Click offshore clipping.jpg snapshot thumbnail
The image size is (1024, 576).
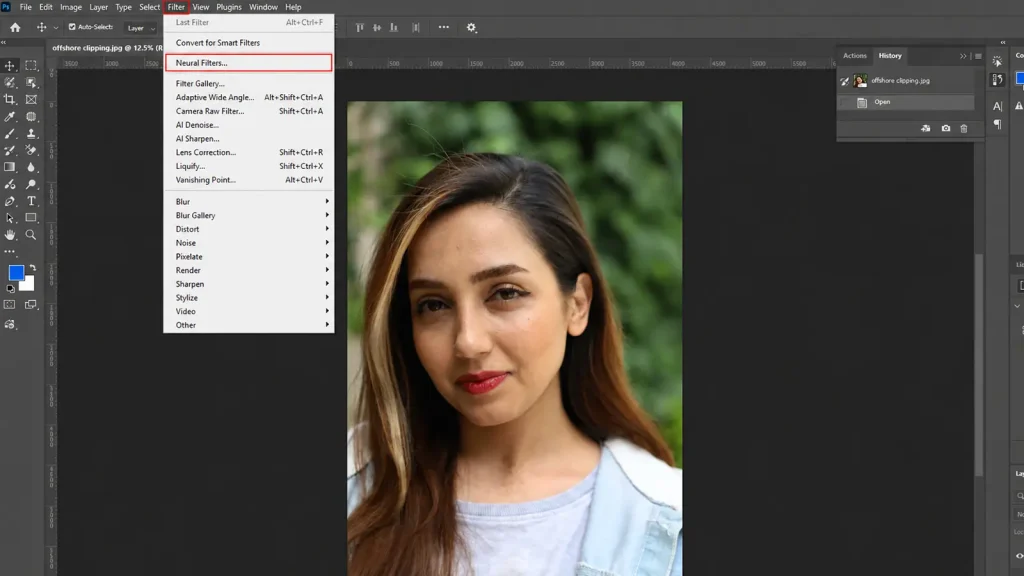[860, 81]
